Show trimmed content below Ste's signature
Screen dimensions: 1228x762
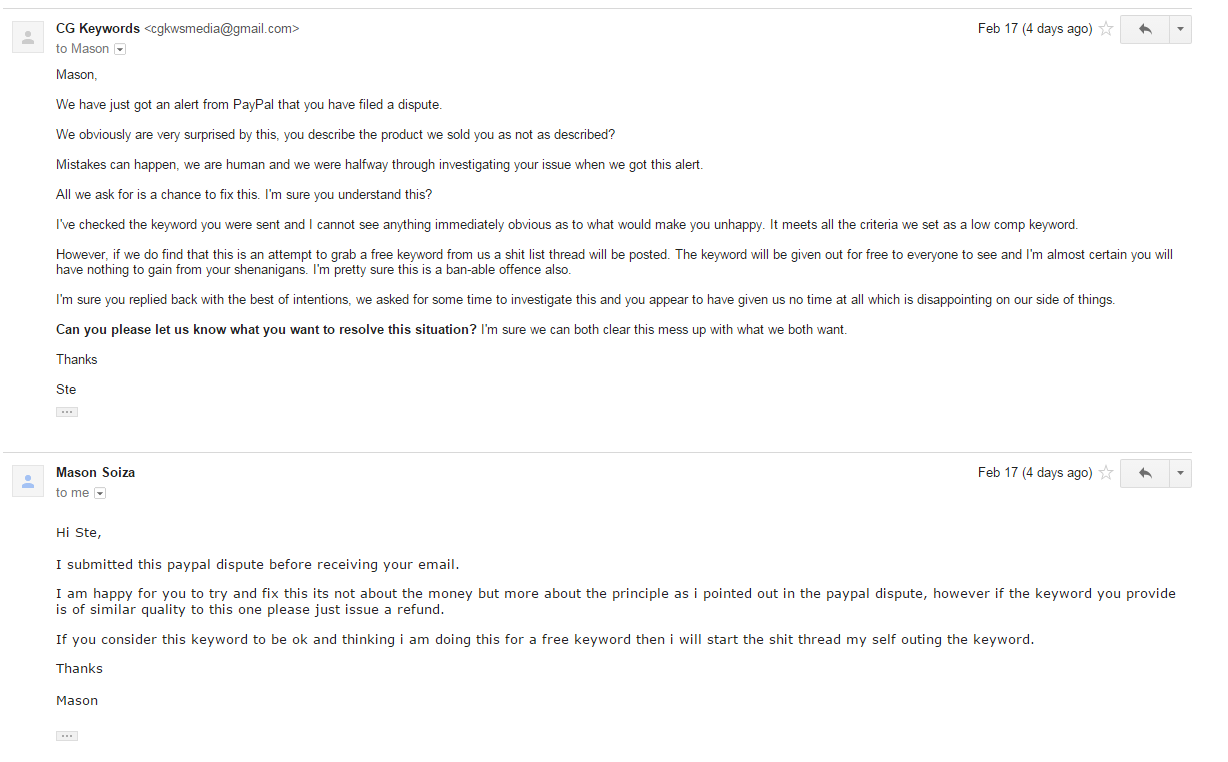point(67,412)
